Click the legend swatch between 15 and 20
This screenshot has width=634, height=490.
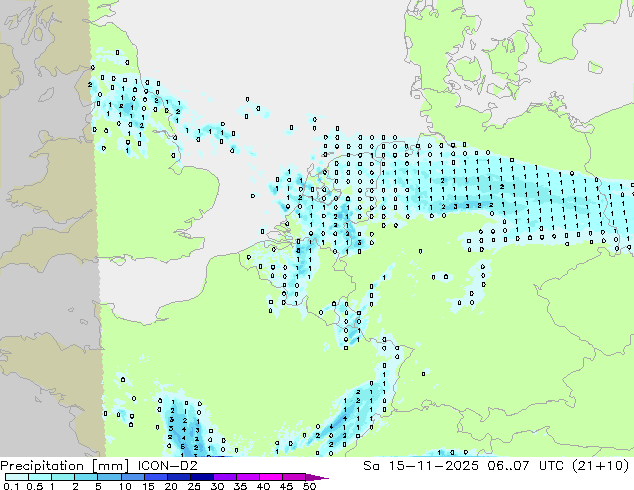156,477
